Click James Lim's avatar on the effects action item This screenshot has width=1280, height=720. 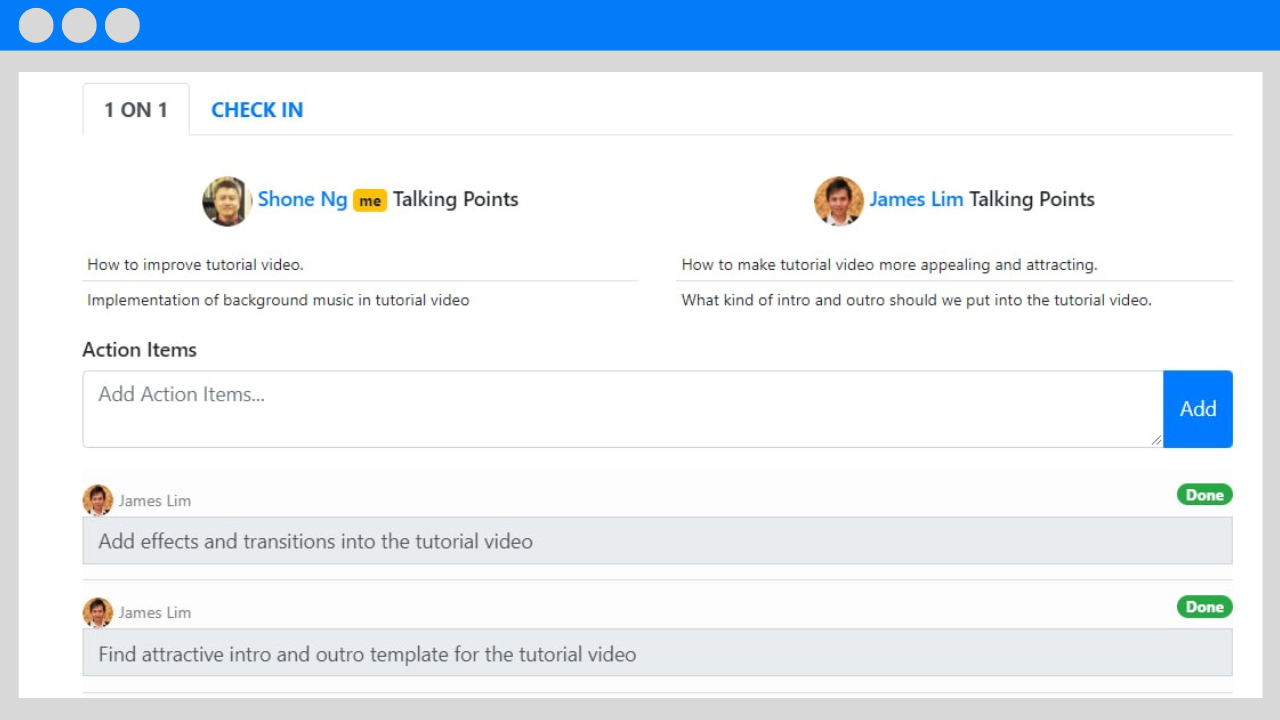point(98,500)
